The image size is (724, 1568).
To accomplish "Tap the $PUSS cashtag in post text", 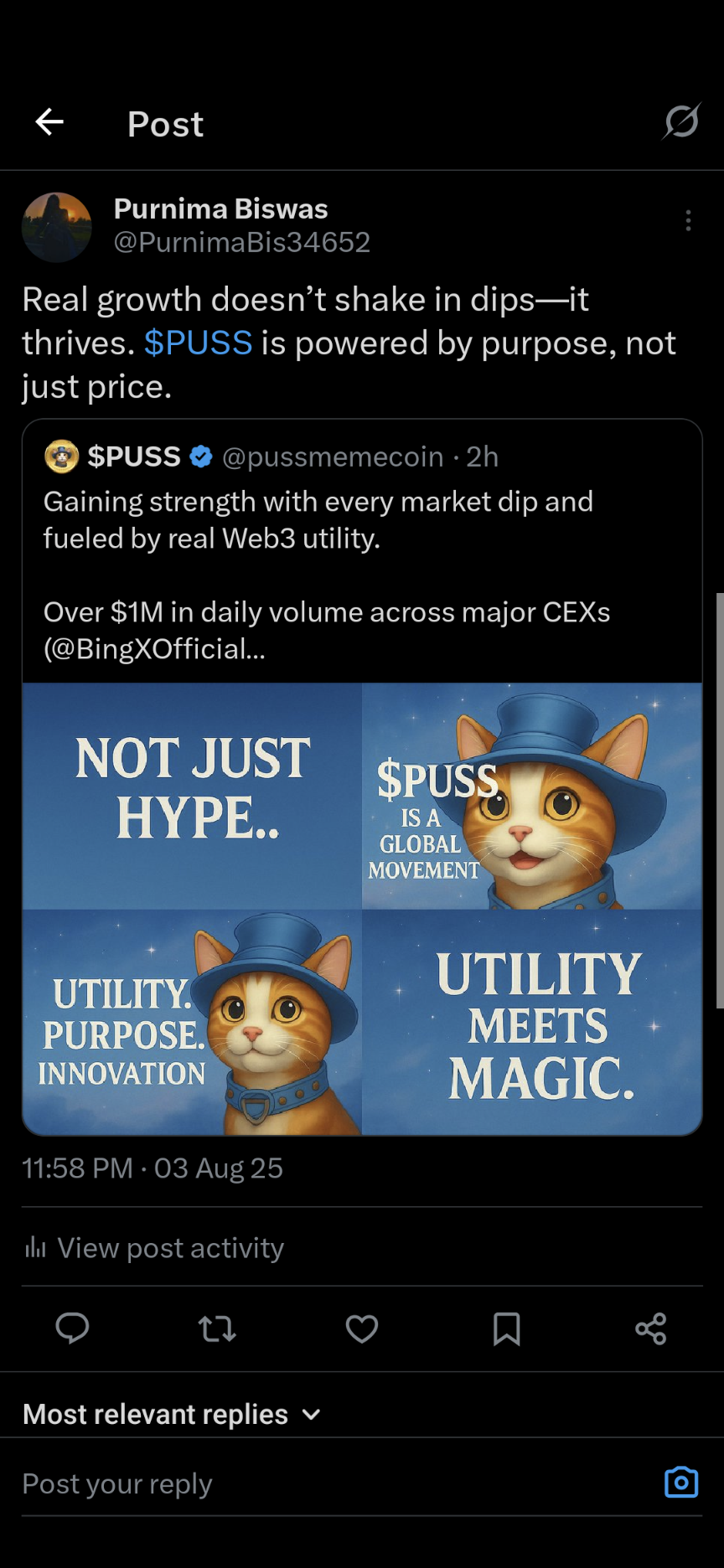I will [198, 343].
